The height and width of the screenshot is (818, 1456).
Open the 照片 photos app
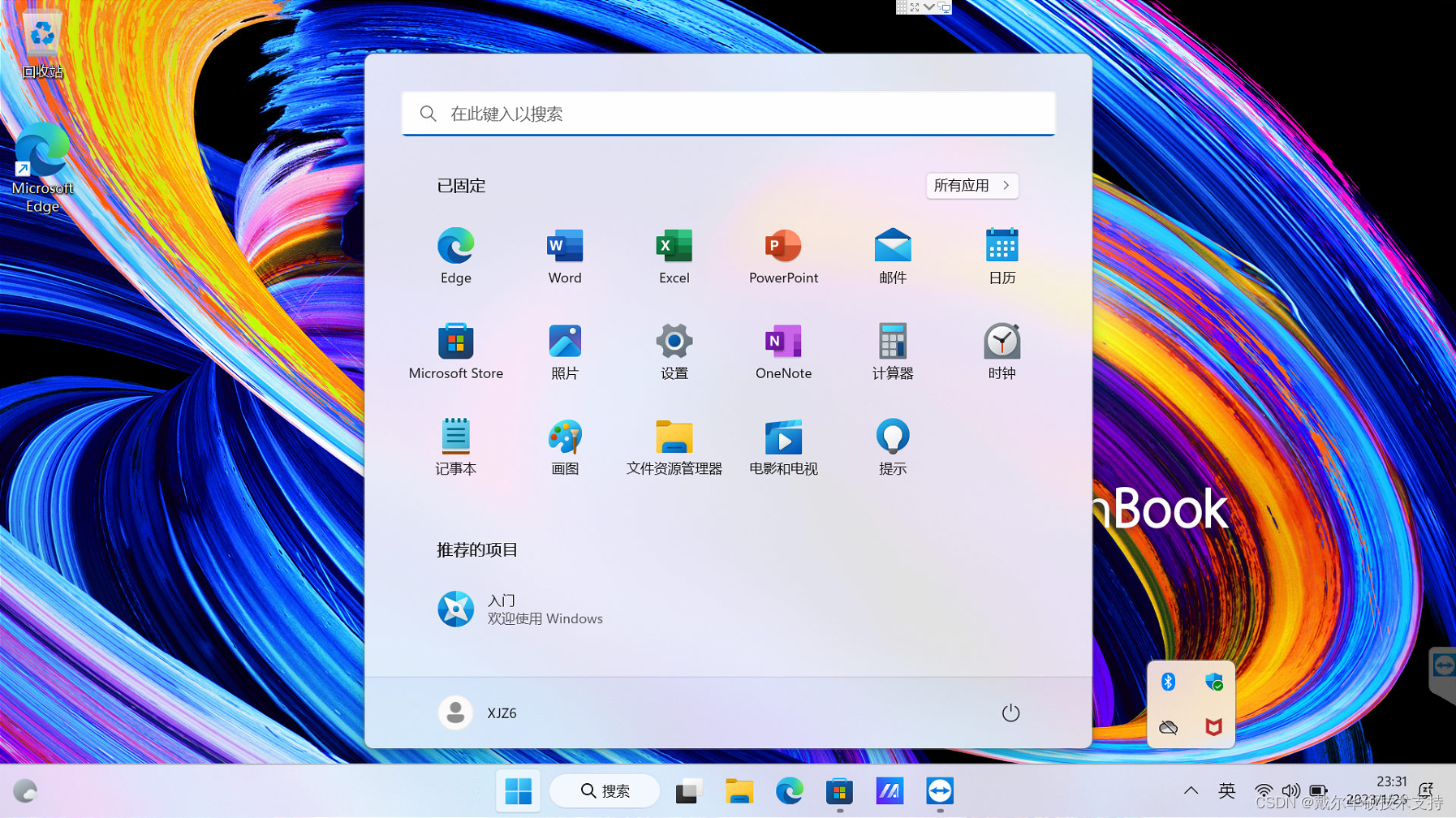tap(565, 351)
